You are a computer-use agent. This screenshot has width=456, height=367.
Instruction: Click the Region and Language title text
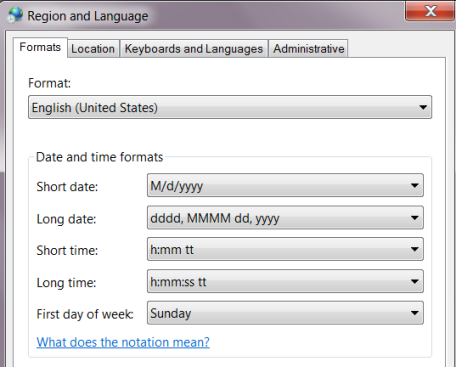88,16
